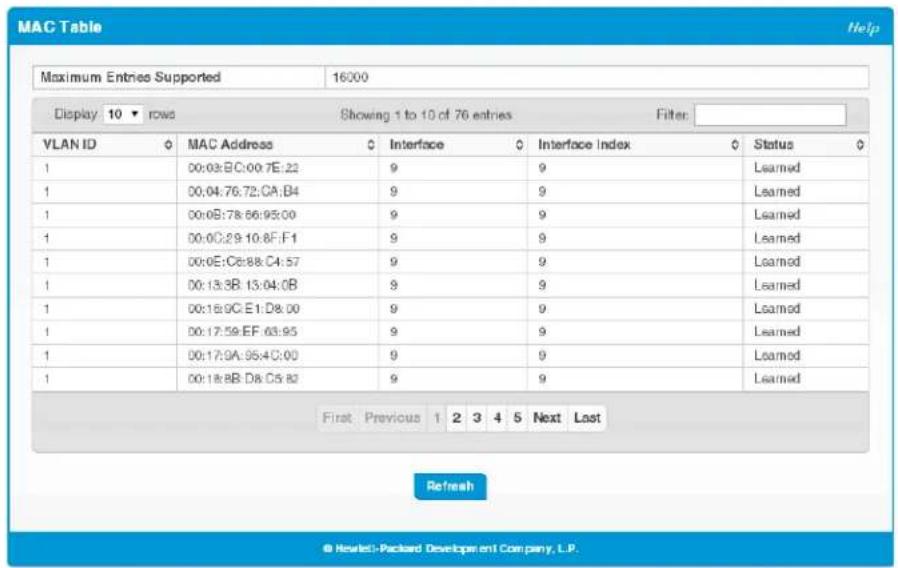The image size is (898, 568).
Task: Go to page 3
Action: click(476, 417)
